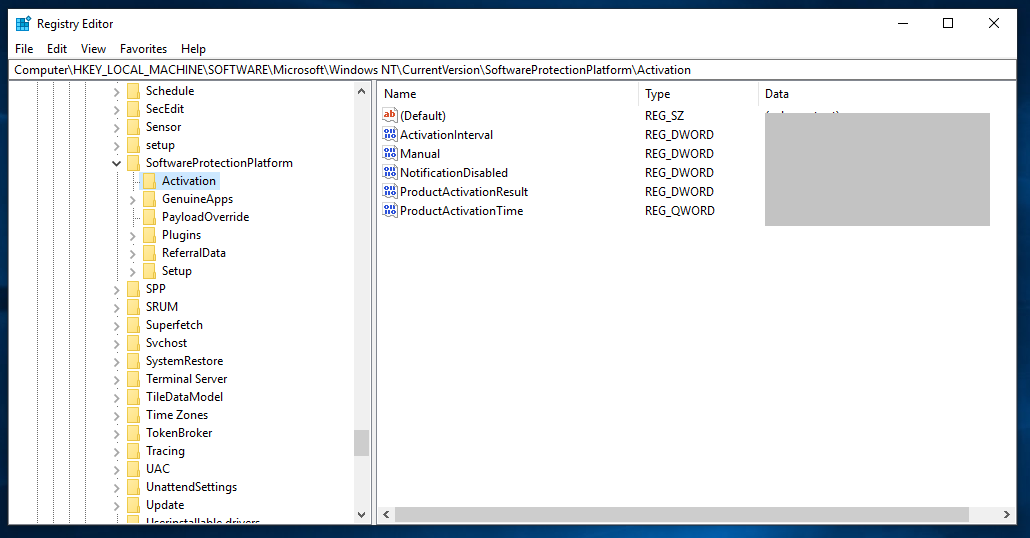
Task: Click the values pane scroll right arrow
Action: (1006, 515)
